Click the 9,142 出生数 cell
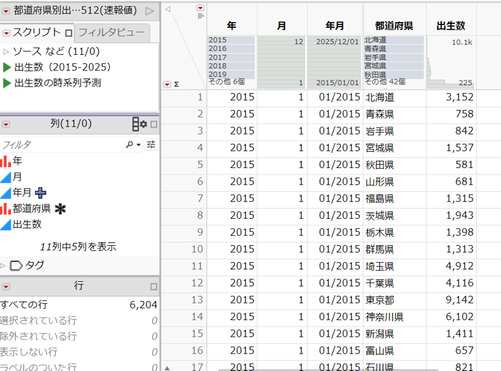Image resolution: width=501 pixels, height=371 pixels. (451, 300)
